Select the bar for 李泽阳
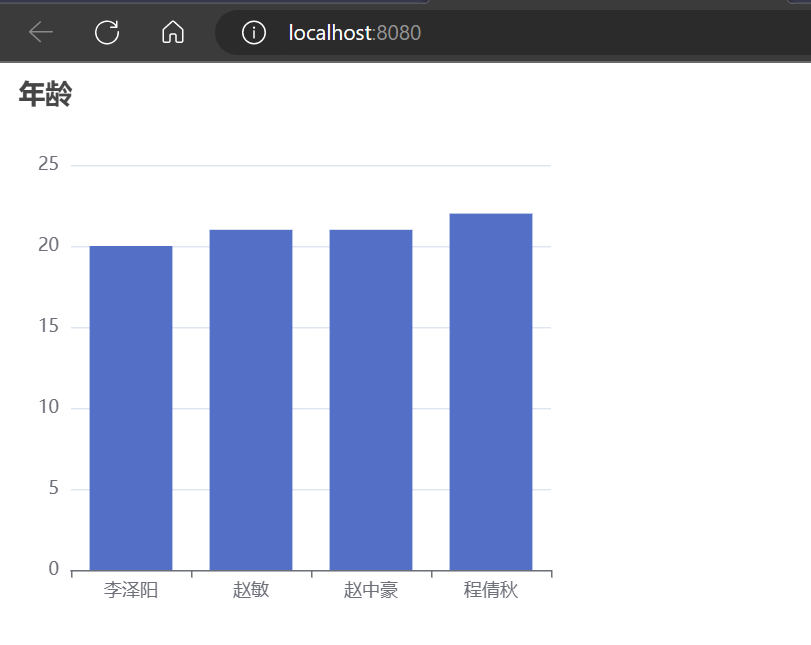This screenshot has height=645, width=811. pos(131,408)
